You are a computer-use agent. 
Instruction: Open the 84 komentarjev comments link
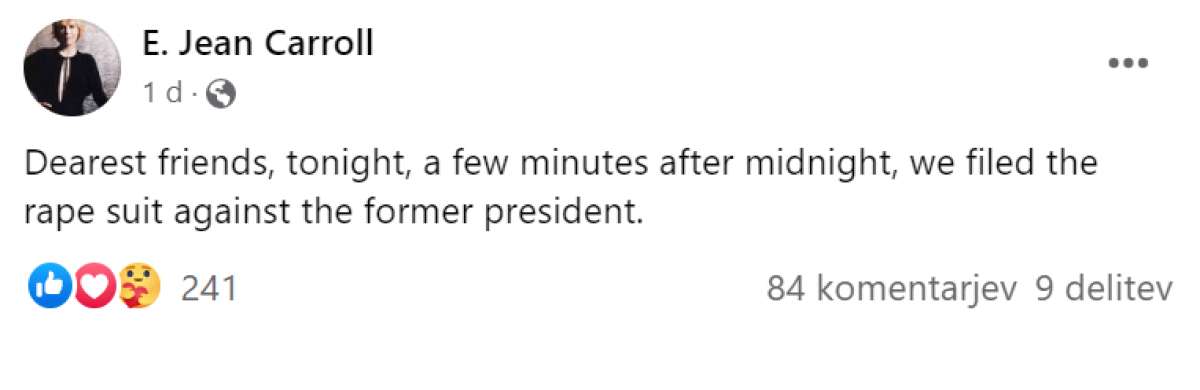click(892, 289)
